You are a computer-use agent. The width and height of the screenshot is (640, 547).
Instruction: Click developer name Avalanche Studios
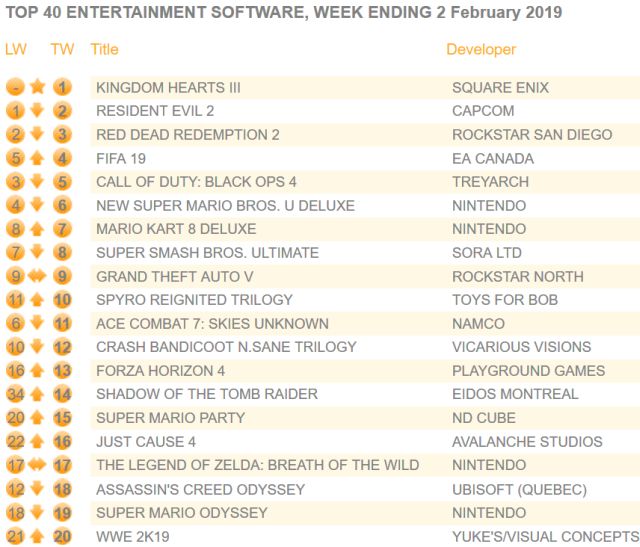coord(527,442)
